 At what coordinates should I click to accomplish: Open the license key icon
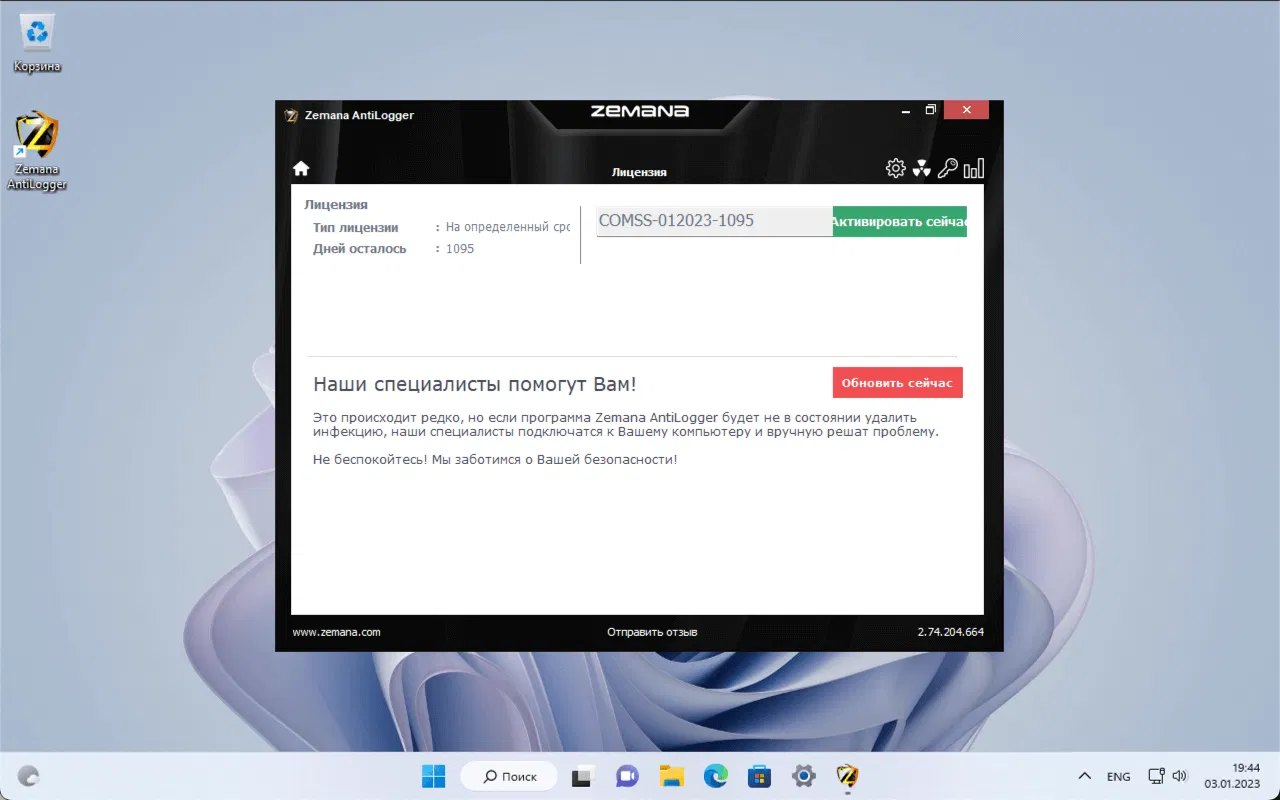click(948, 168)
